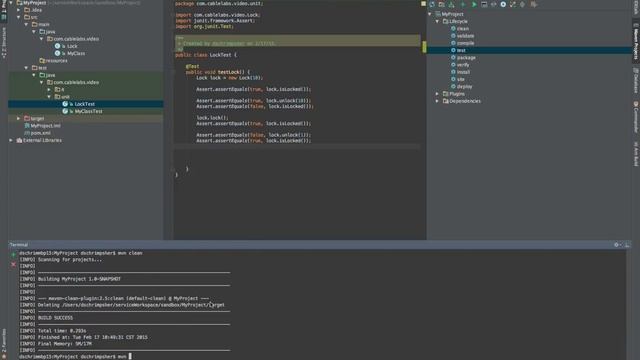The image size is (640, 360).
Task: Select the validate lifecycle goal
Action: [x=465, y=36]
